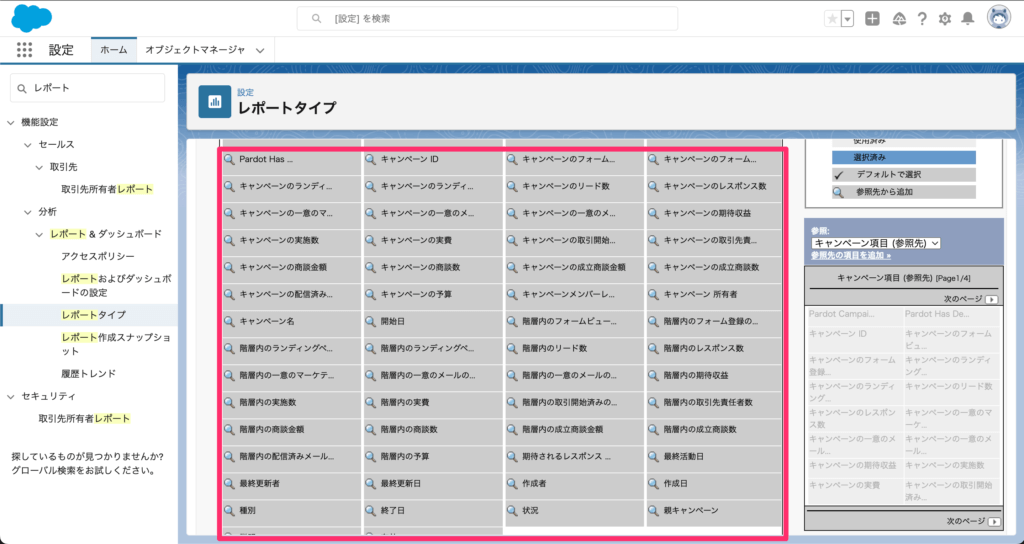
Task: Click the 参照先から追加 legend entry
Action: tap(904, 192)
